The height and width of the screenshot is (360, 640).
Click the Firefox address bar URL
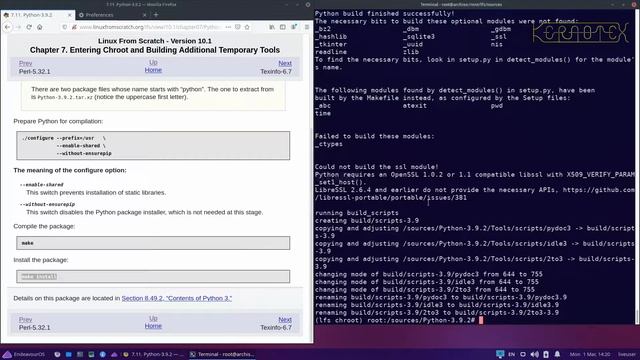point(149,27)
